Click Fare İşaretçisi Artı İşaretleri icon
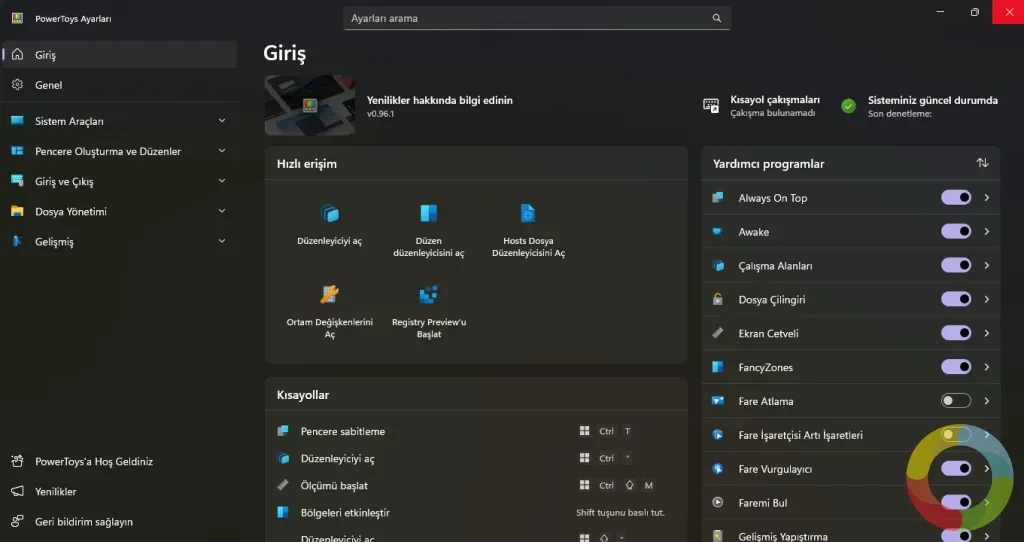 (718, 435)
